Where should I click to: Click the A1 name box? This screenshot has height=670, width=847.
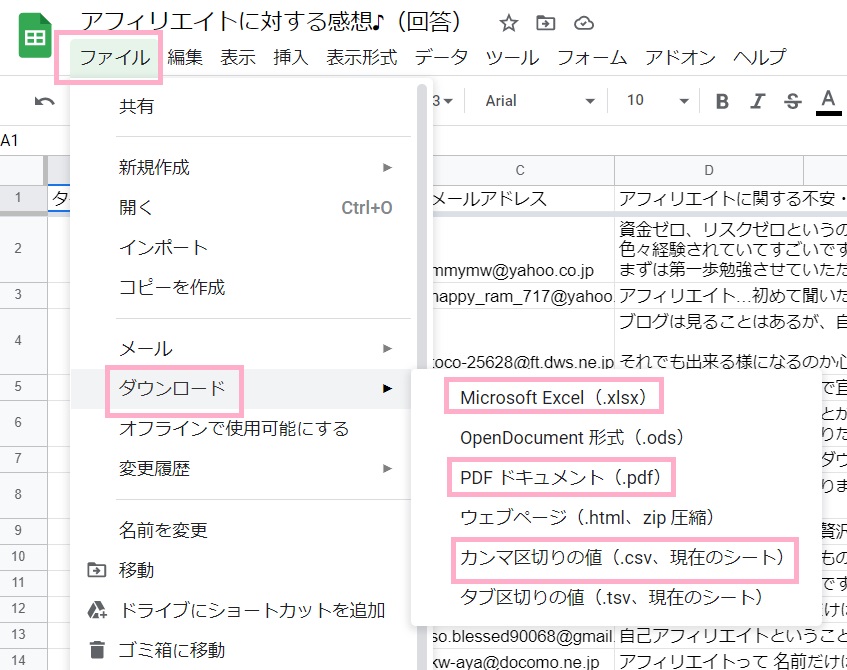(10, 140)
